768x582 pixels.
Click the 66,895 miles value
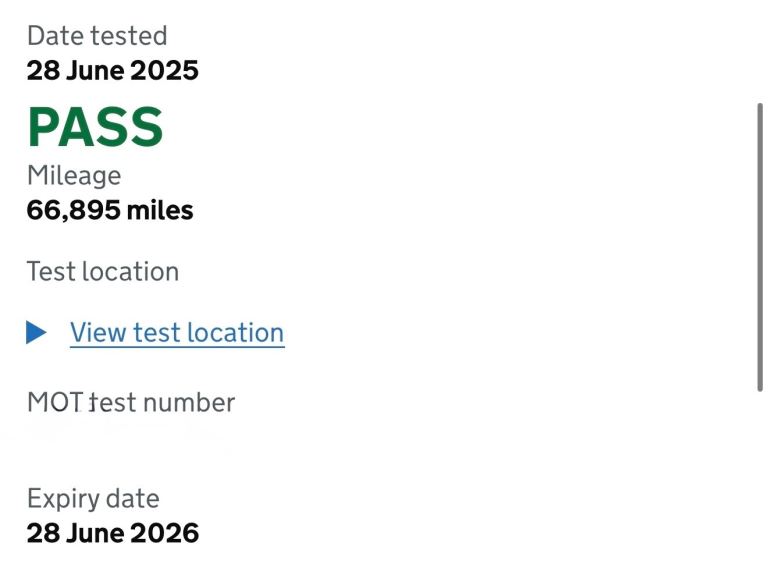coord(110,211)
